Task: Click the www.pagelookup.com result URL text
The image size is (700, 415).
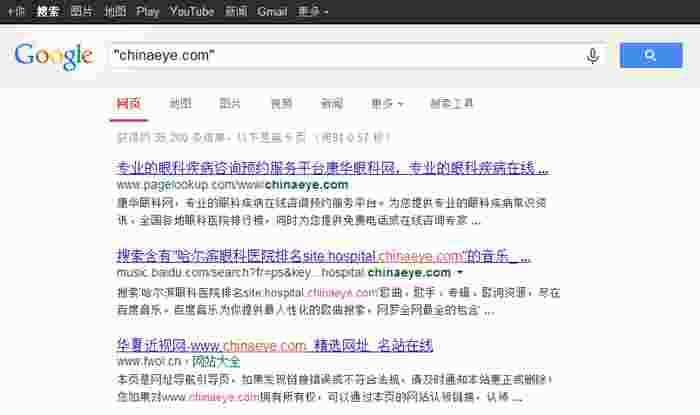Action: [233, 185]
